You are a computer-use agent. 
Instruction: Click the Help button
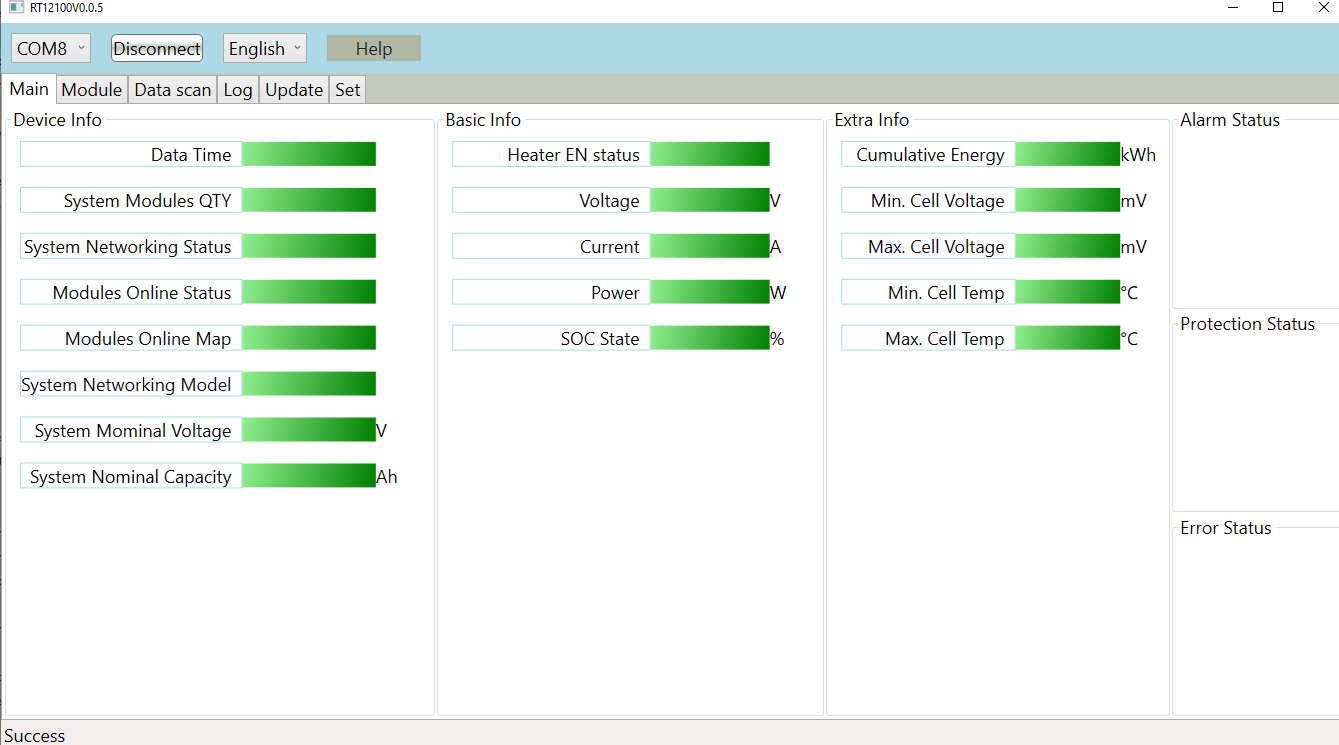[x=373, y=48]
